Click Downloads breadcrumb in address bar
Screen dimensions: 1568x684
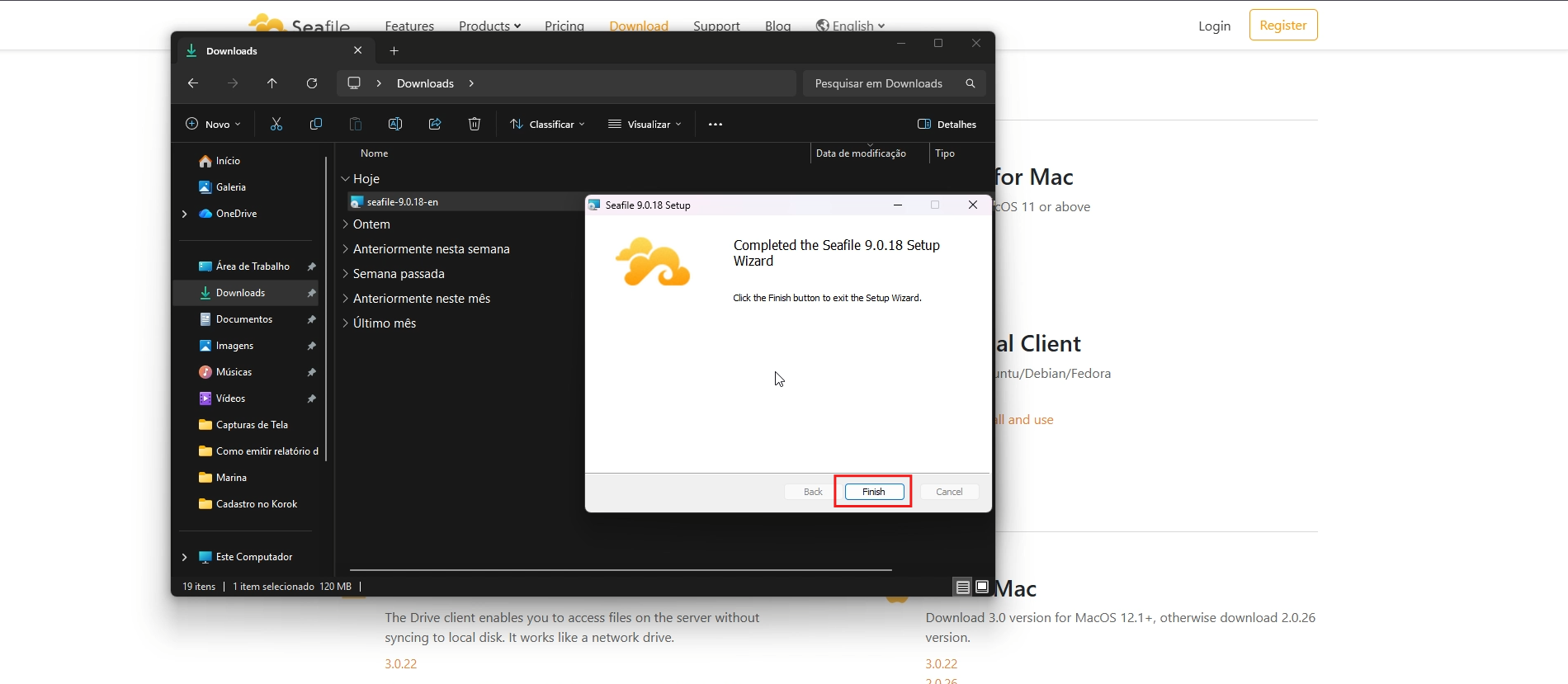tap(425, 83)
